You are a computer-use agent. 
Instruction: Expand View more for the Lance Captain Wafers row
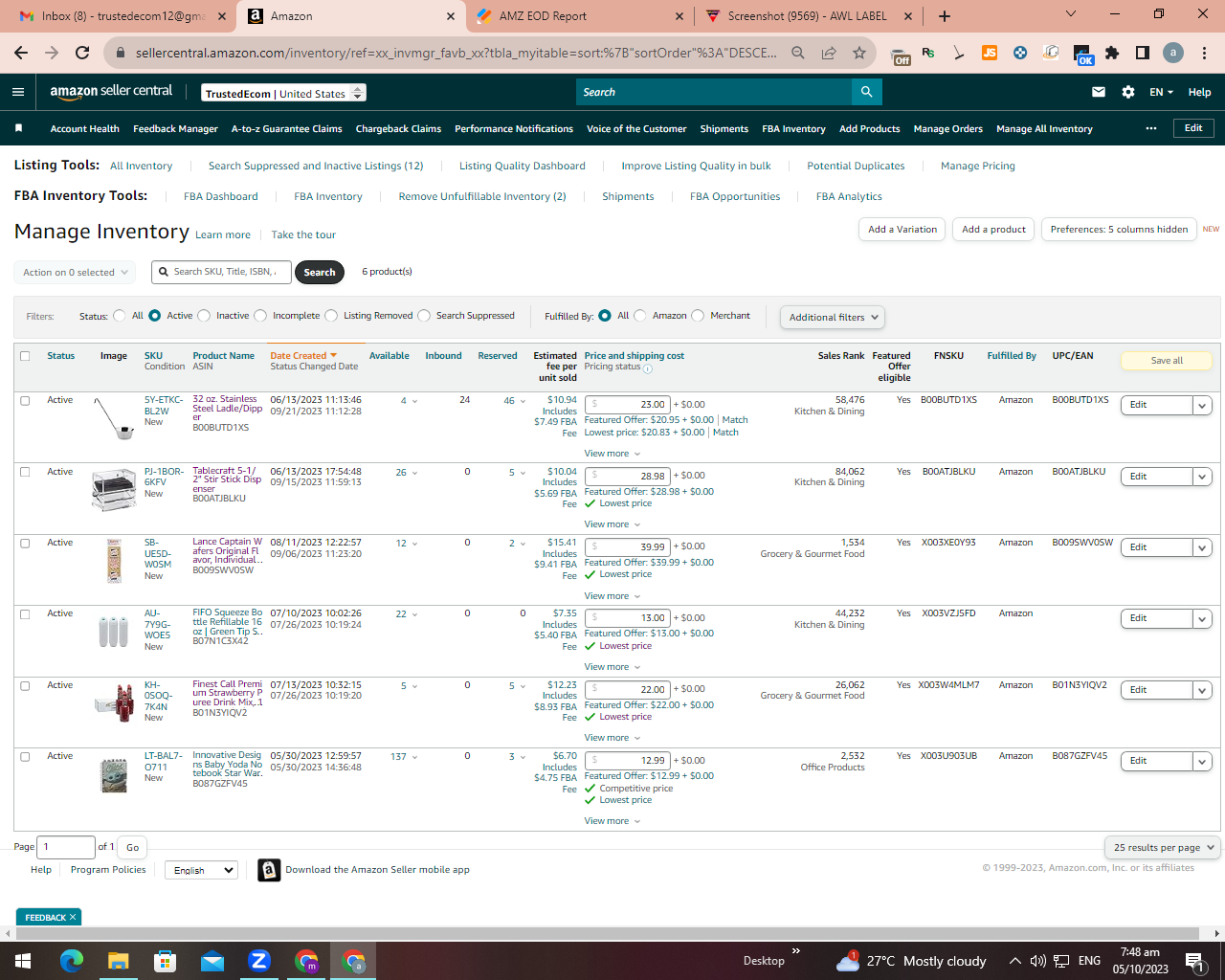point(612,596)
